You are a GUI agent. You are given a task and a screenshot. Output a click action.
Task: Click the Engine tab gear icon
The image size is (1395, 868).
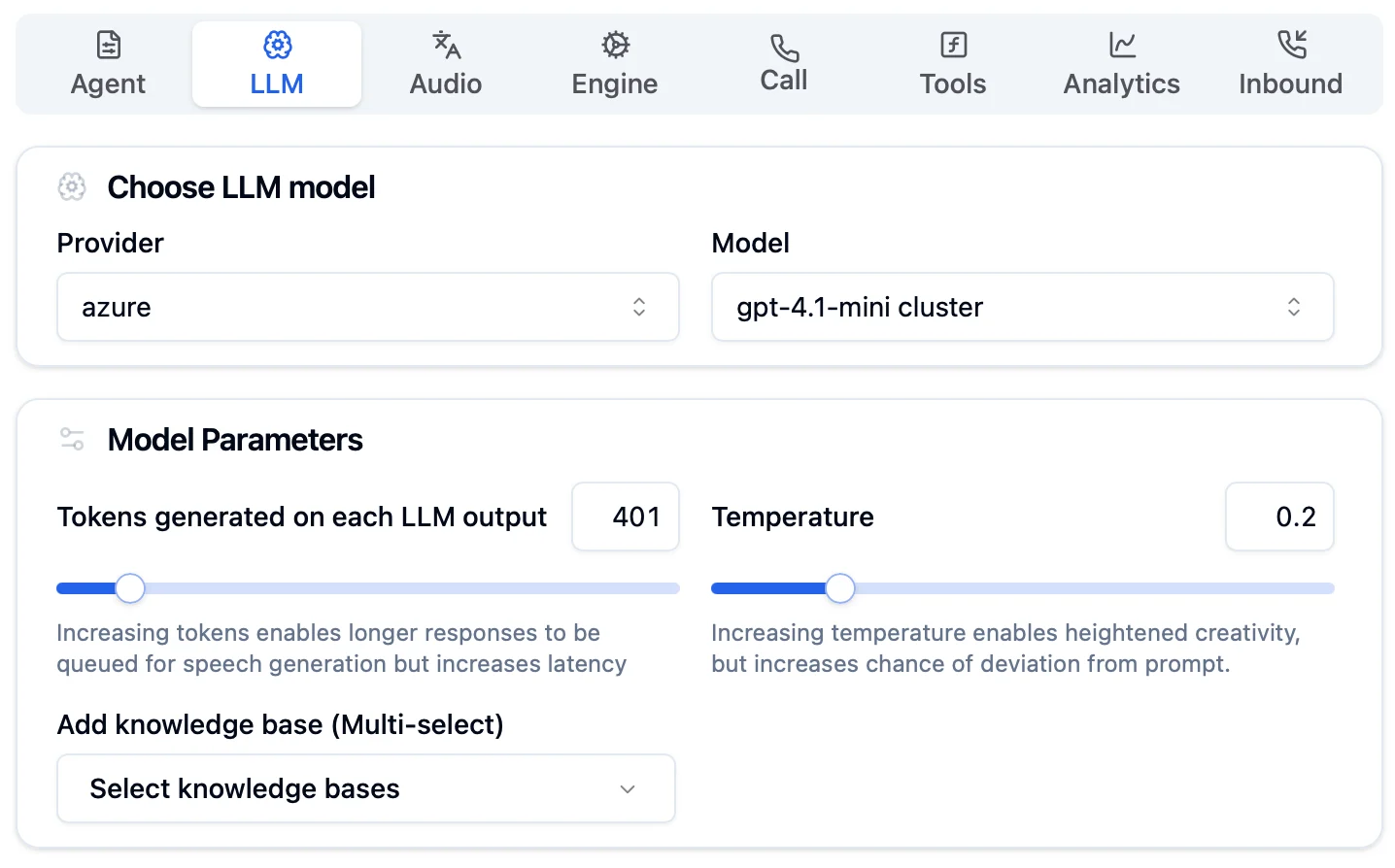click(x=615, y=45)
